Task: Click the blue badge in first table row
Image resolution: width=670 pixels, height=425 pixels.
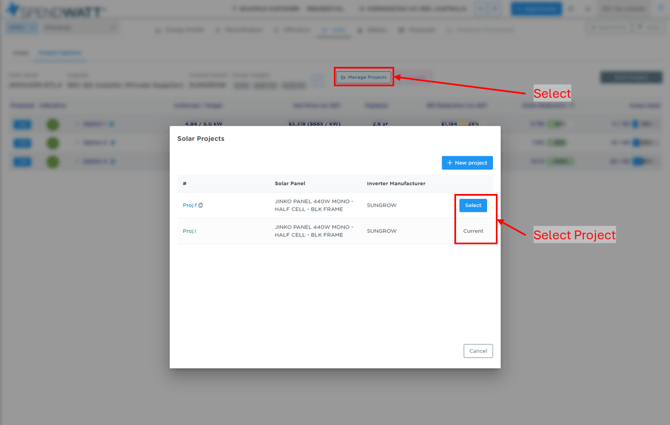Action: tap(22, 125)
